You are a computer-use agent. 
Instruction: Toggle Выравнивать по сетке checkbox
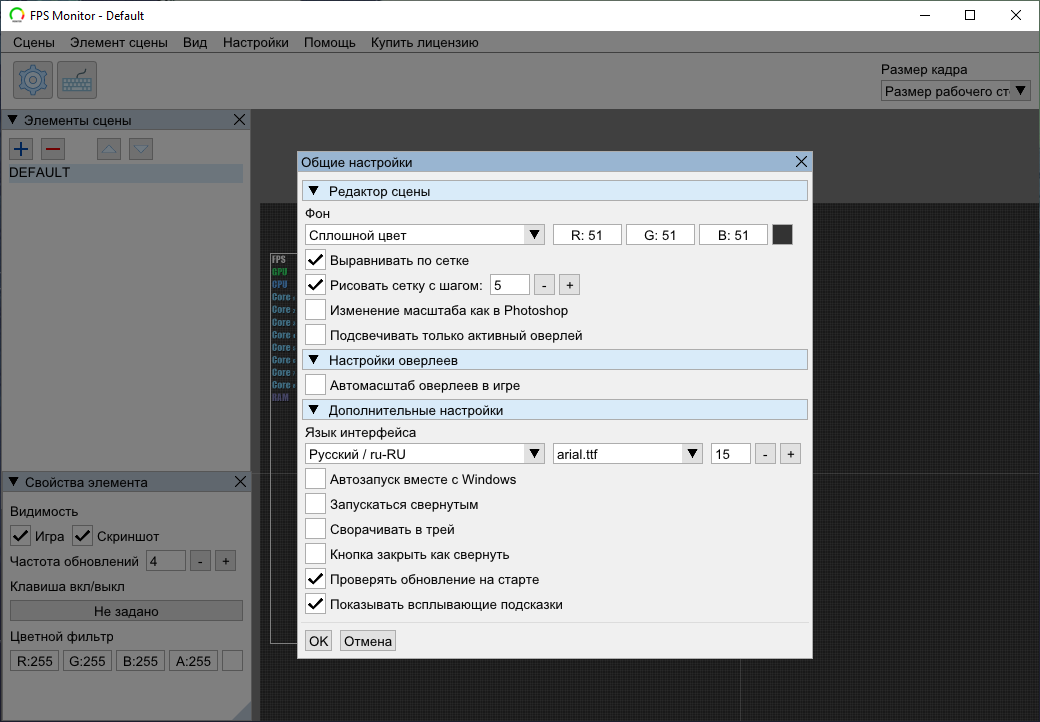316,260
